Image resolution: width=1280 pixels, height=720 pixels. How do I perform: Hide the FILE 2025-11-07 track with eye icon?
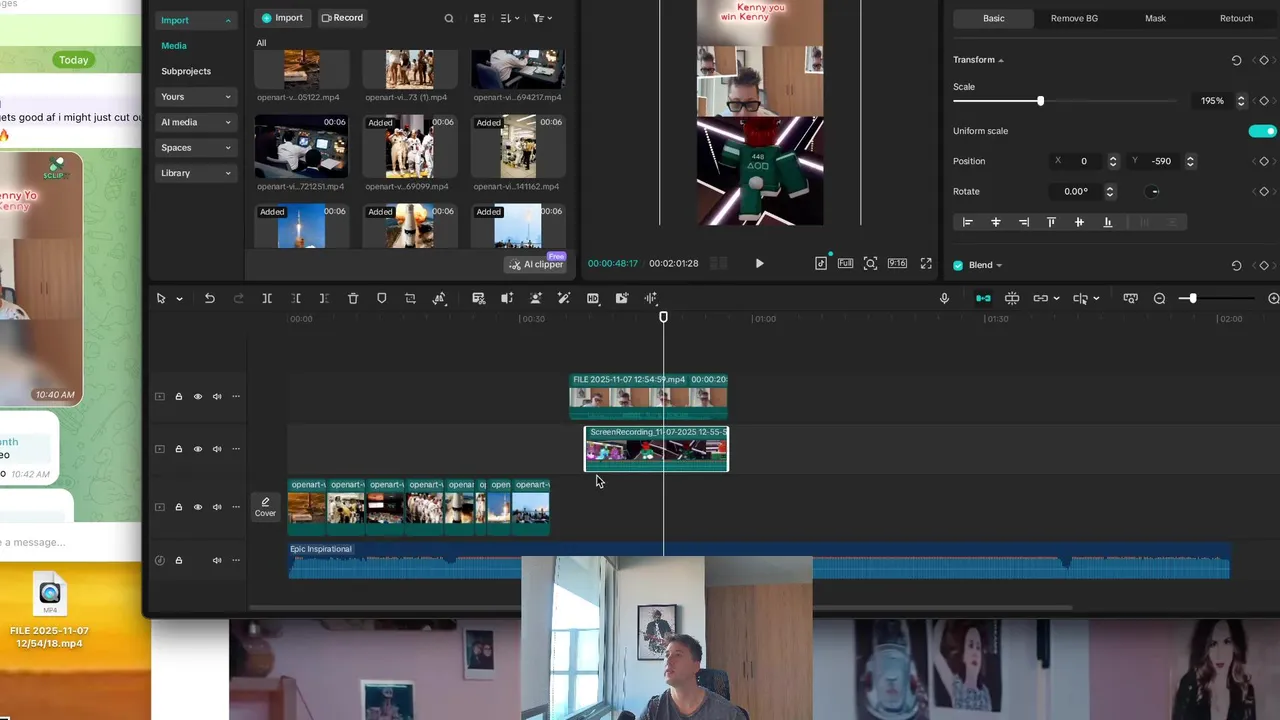(x=198, y=397)
